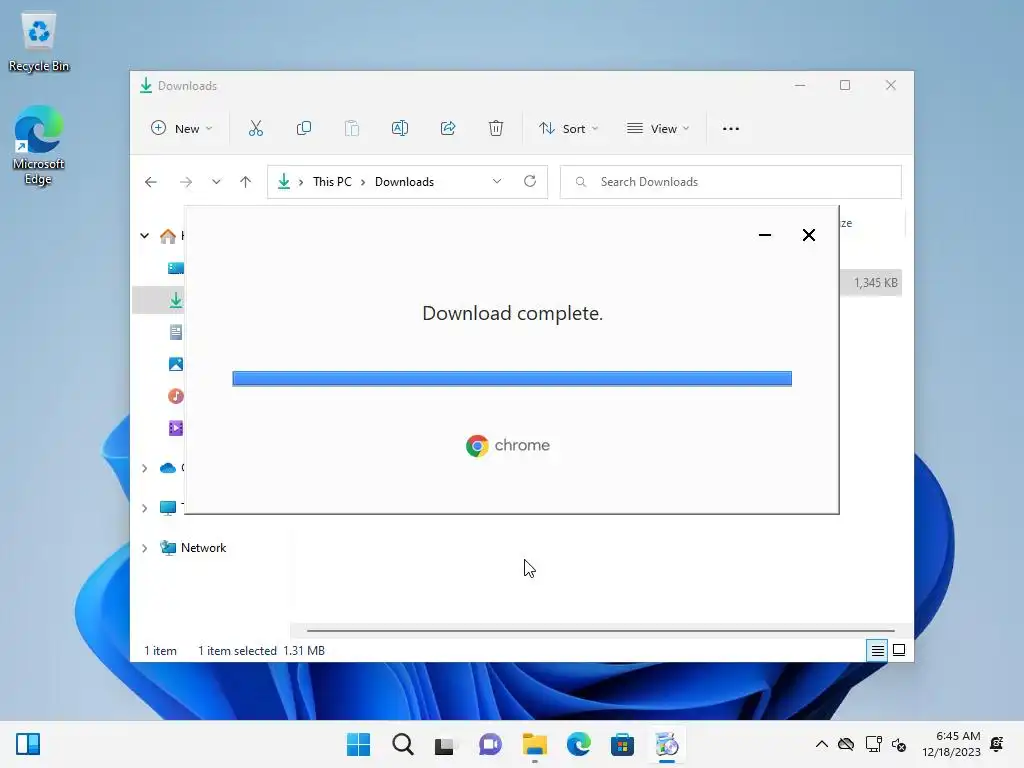Open the New item menu
This screenshot has height=768, width=1024.
coord(181,129)
